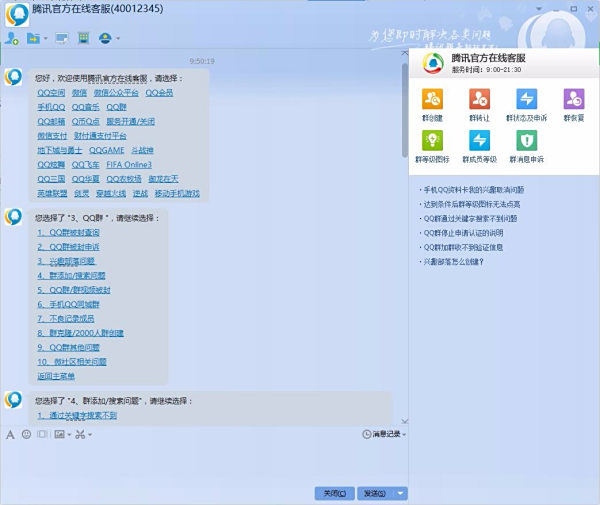Click in the message input box

click(x=204, y=462)
